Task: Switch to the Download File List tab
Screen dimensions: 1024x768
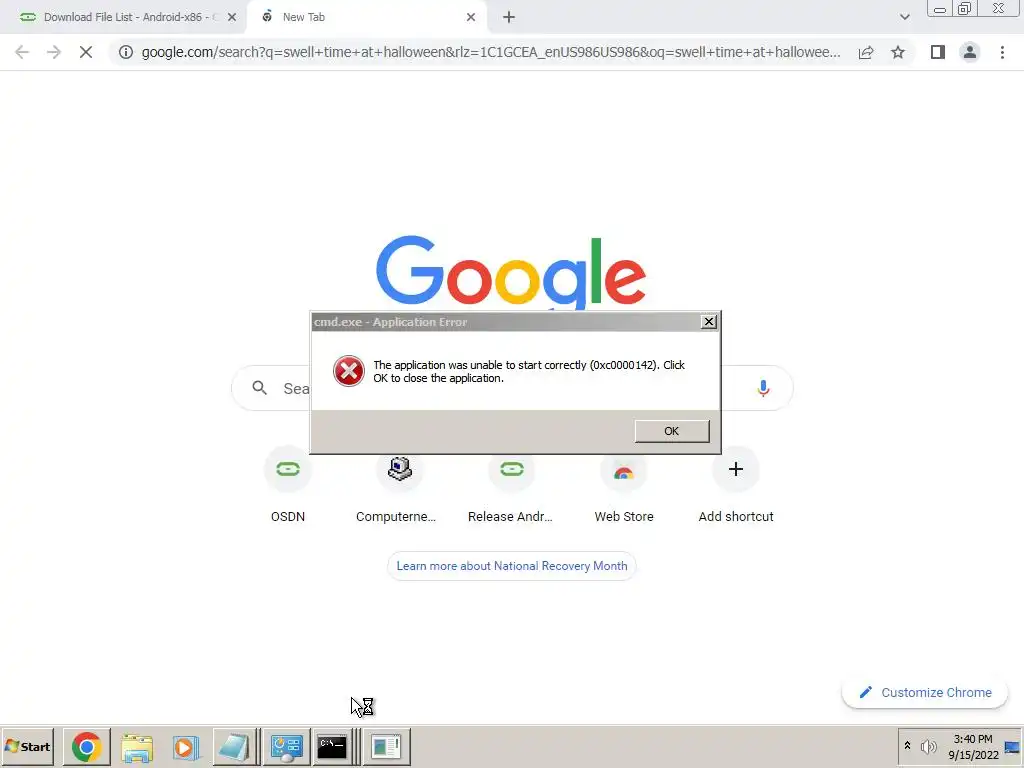Action: [123, 17]
